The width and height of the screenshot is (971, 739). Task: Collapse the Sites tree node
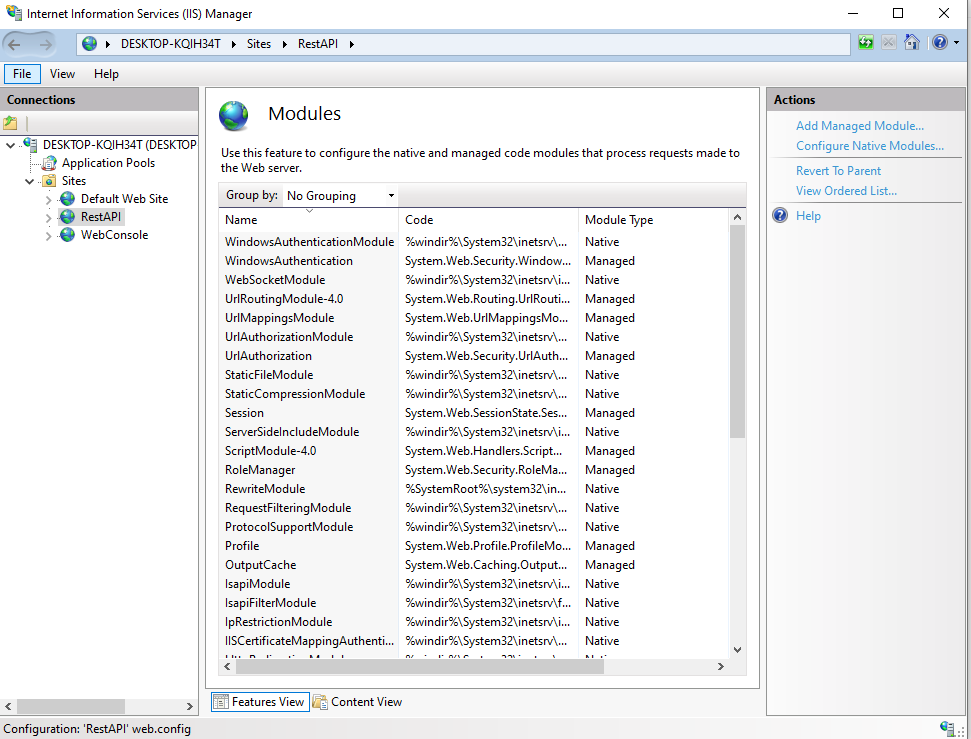click(x=29, y=181)
